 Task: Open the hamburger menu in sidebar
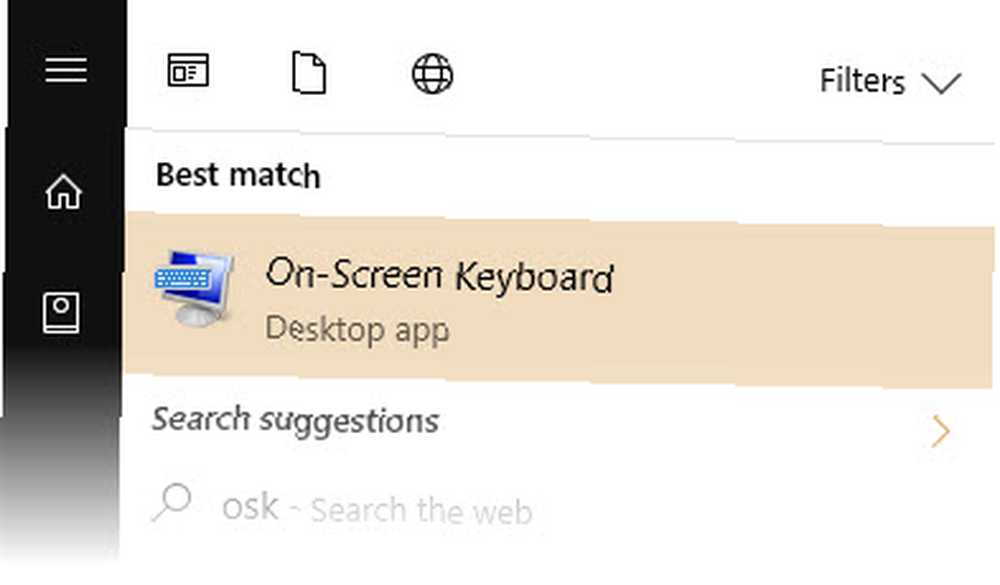(x=66, y=70)
